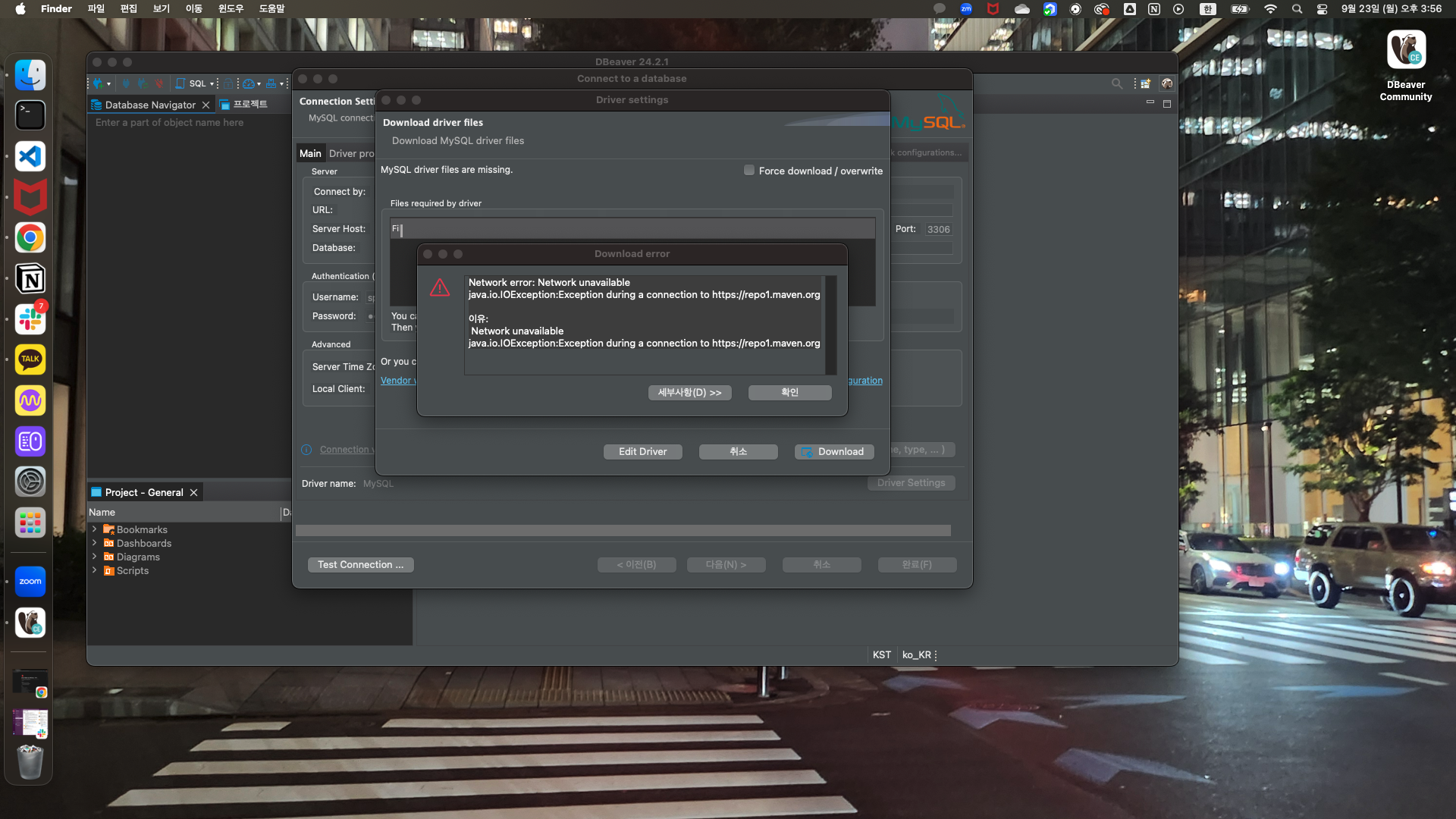Click the New Database Connection plug icon
The height and width of the screenshot is (819, 1456).
(x=99, y=83)
